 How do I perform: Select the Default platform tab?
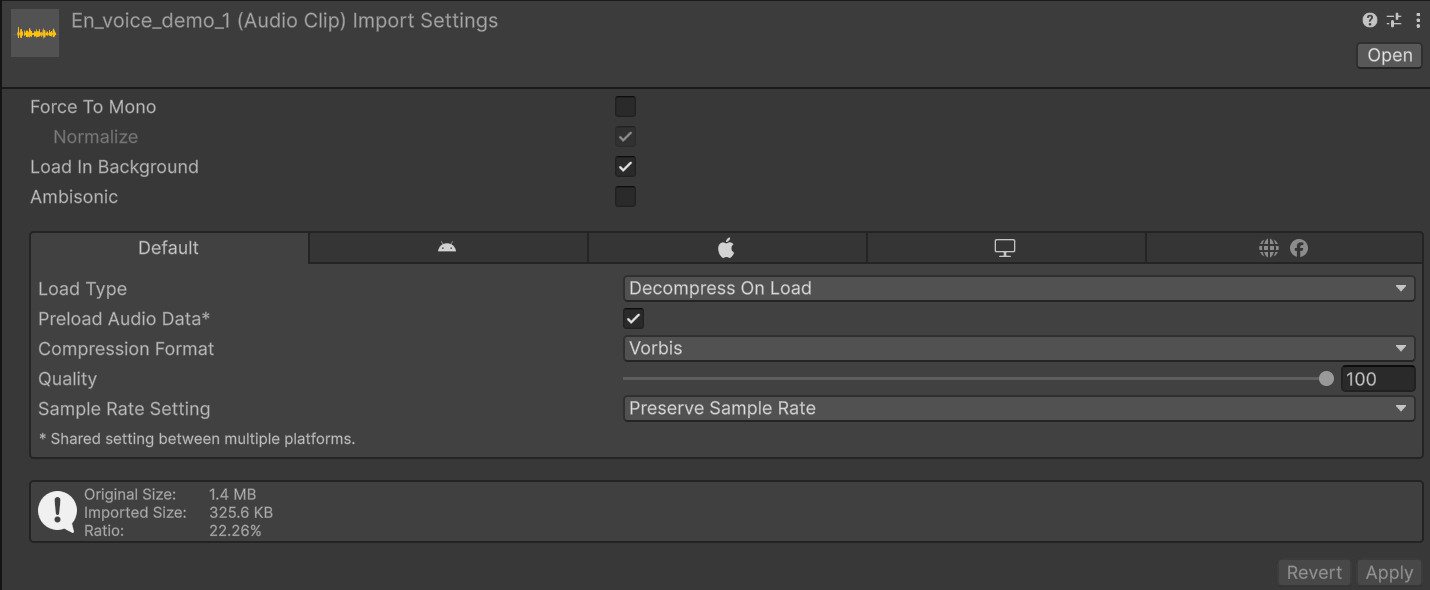[x=169, y=248]
